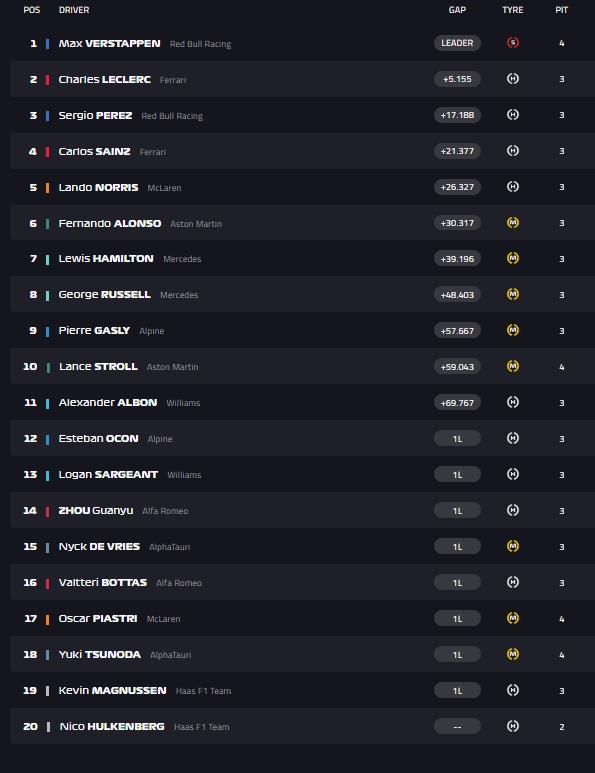Click the POS column header
The image size is (595, 773).
coord(32,10)
